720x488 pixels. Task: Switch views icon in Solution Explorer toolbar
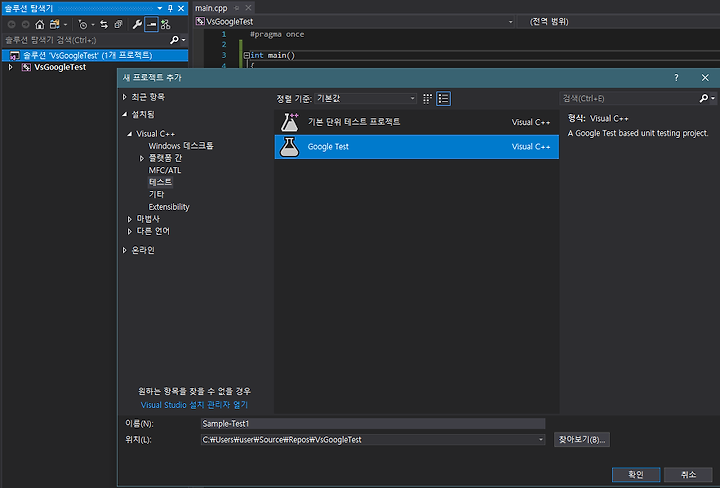point(55,24)
